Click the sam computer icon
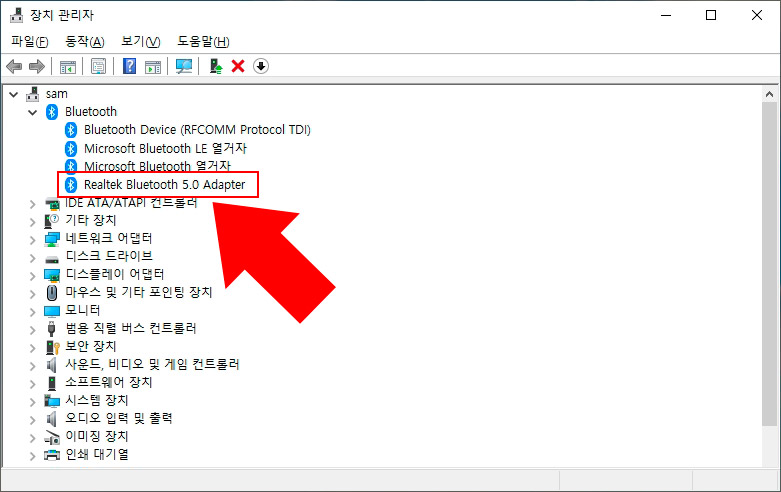Screen dimensions: 781x492 click(33, 94)
